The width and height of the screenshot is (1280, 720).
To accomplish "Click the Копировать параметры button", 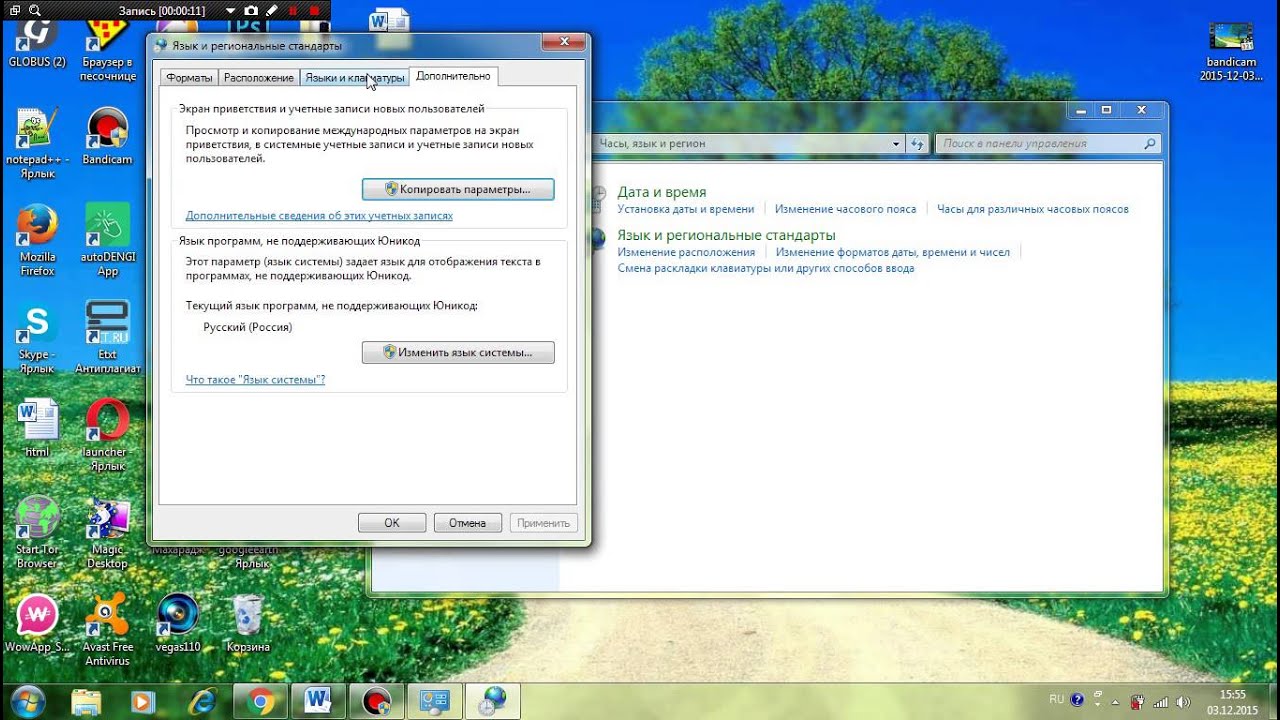I will (x=458, y=189).
